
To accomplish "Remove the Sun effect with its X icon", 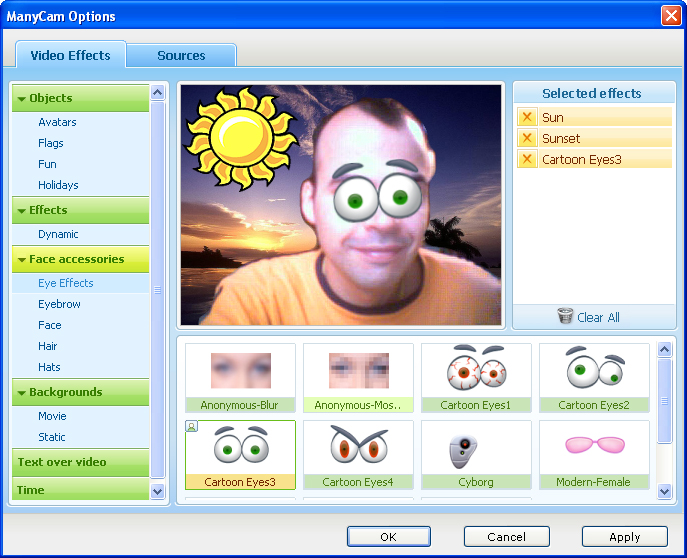I will point(527,117).
